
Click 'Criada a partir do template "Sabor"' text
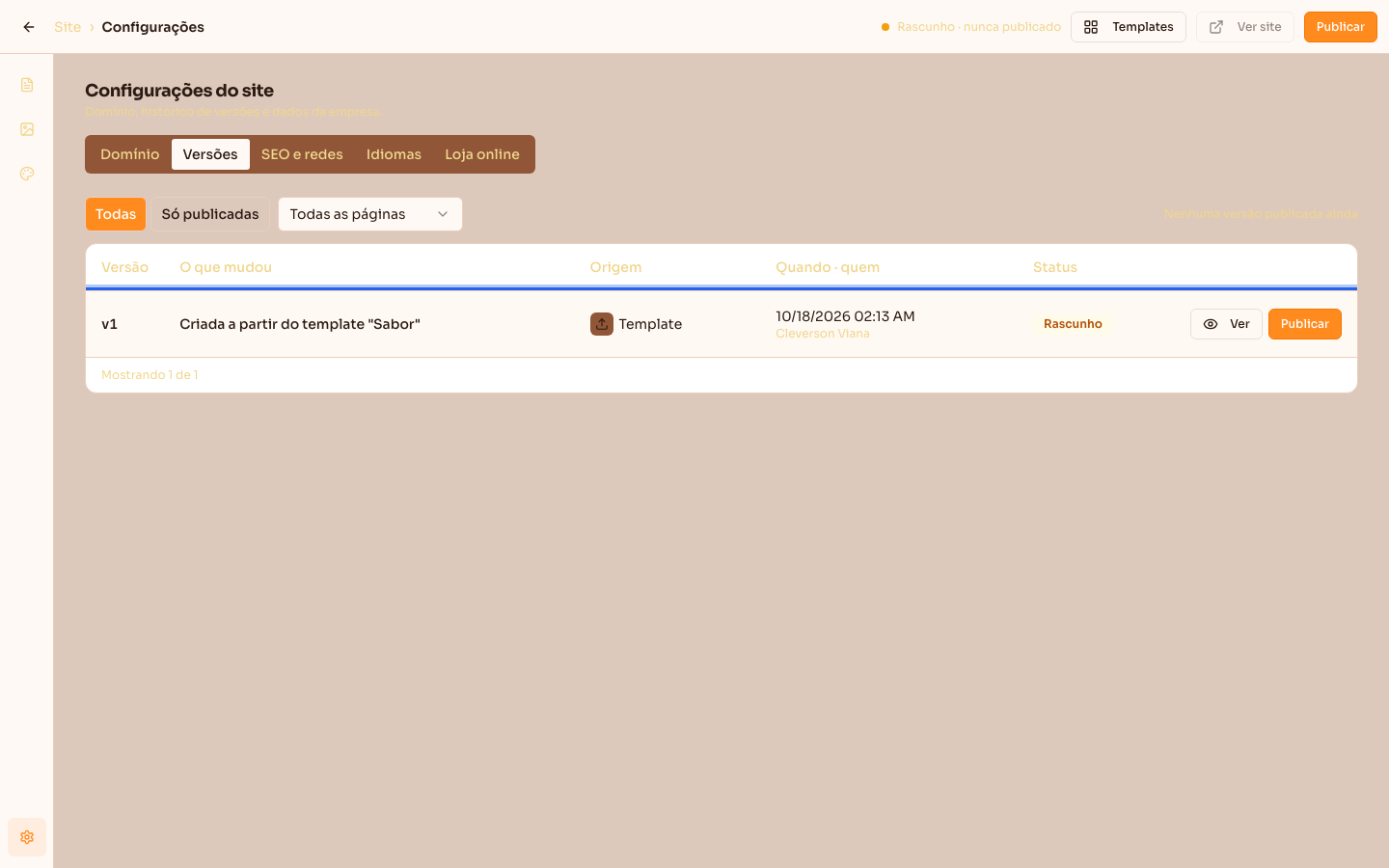tap(300, 324)
